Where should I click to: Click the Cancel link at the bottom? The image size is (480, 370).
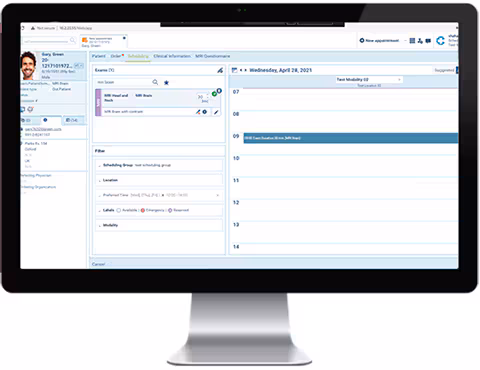[x=98, y=264]
